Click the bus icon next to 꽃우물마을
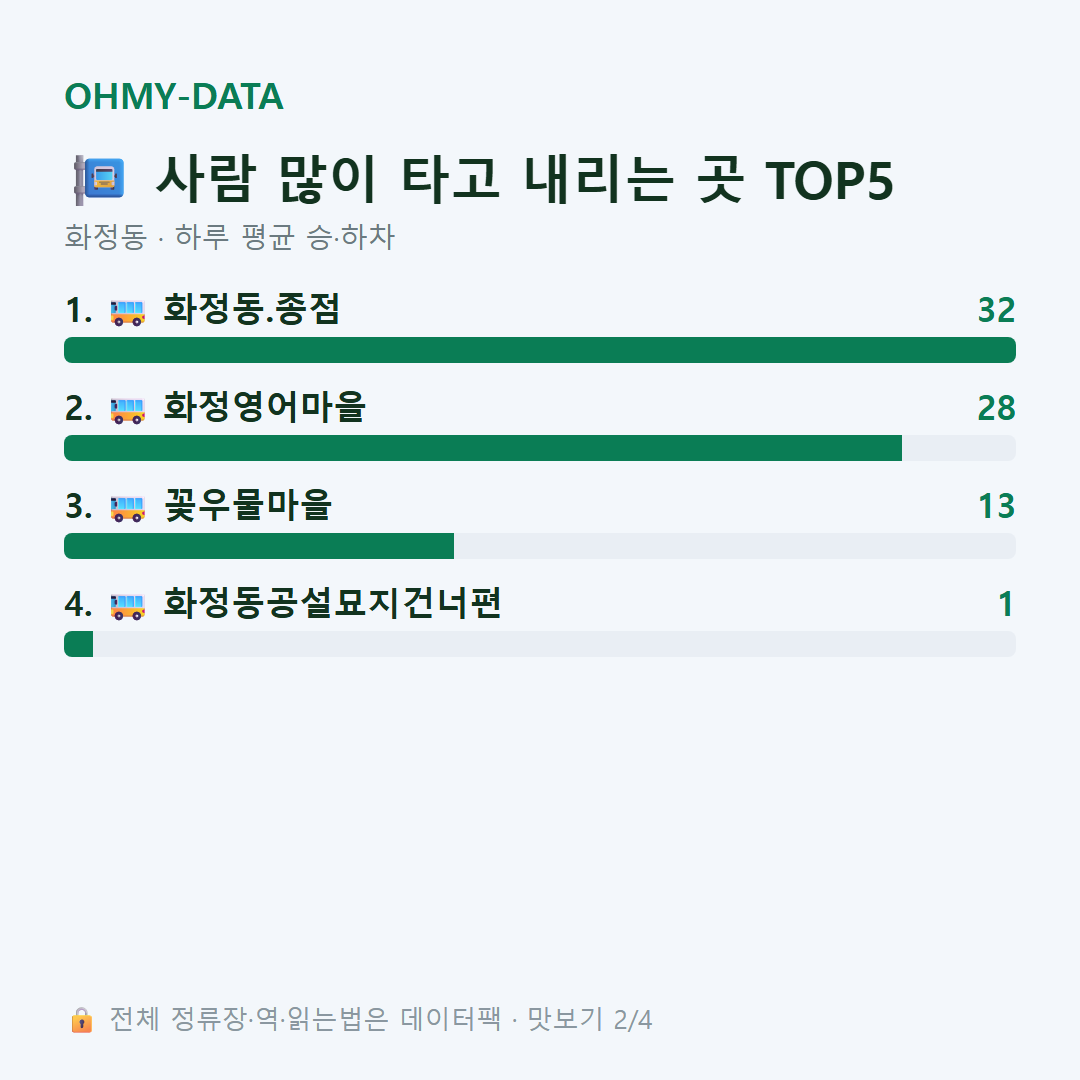This screenshot has height=1080, width=1080. point(127,508)
